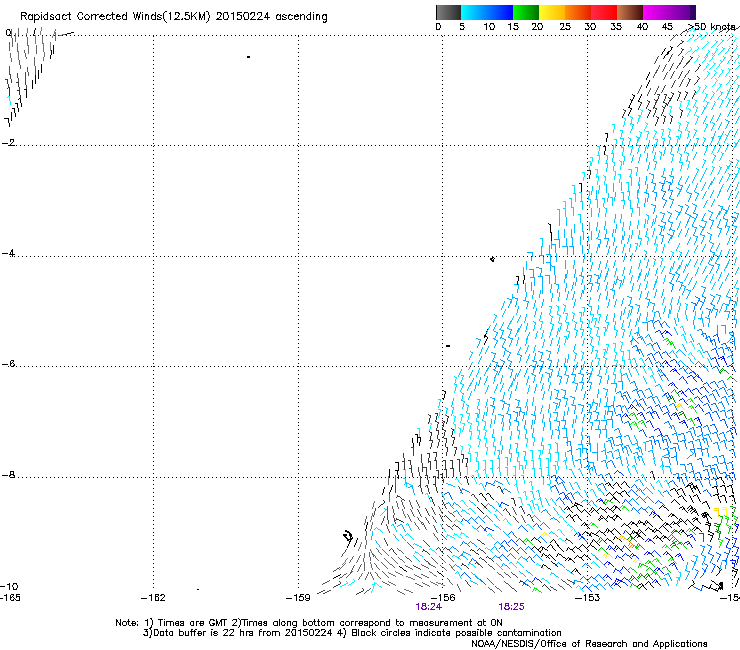Click the -156 longitude axis label
Viewport: 740px width, 650px height.
[443, 598]
